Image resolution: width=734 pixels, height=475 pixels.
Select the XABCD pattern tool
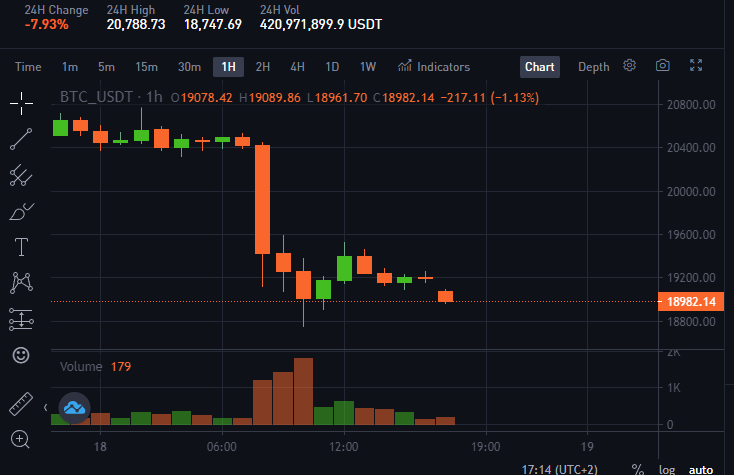coord(21,283)
